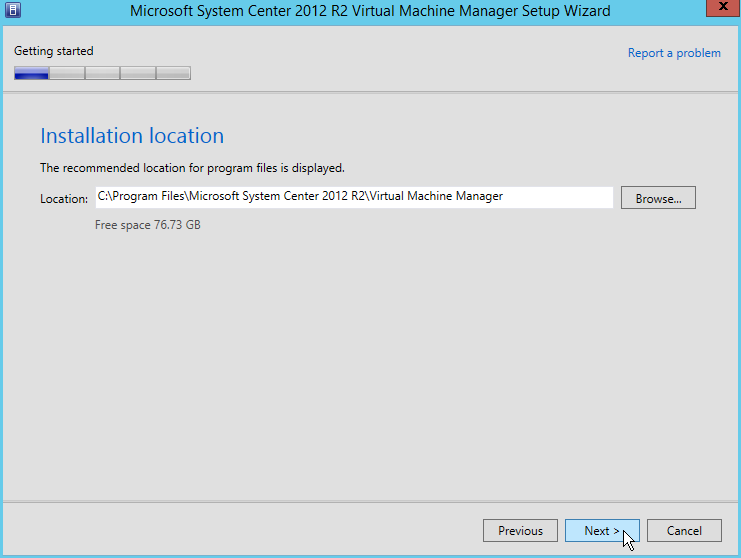Click the fourth progress bar segment
The width and height of the screenshot is (741, 558).
point(137,73)
